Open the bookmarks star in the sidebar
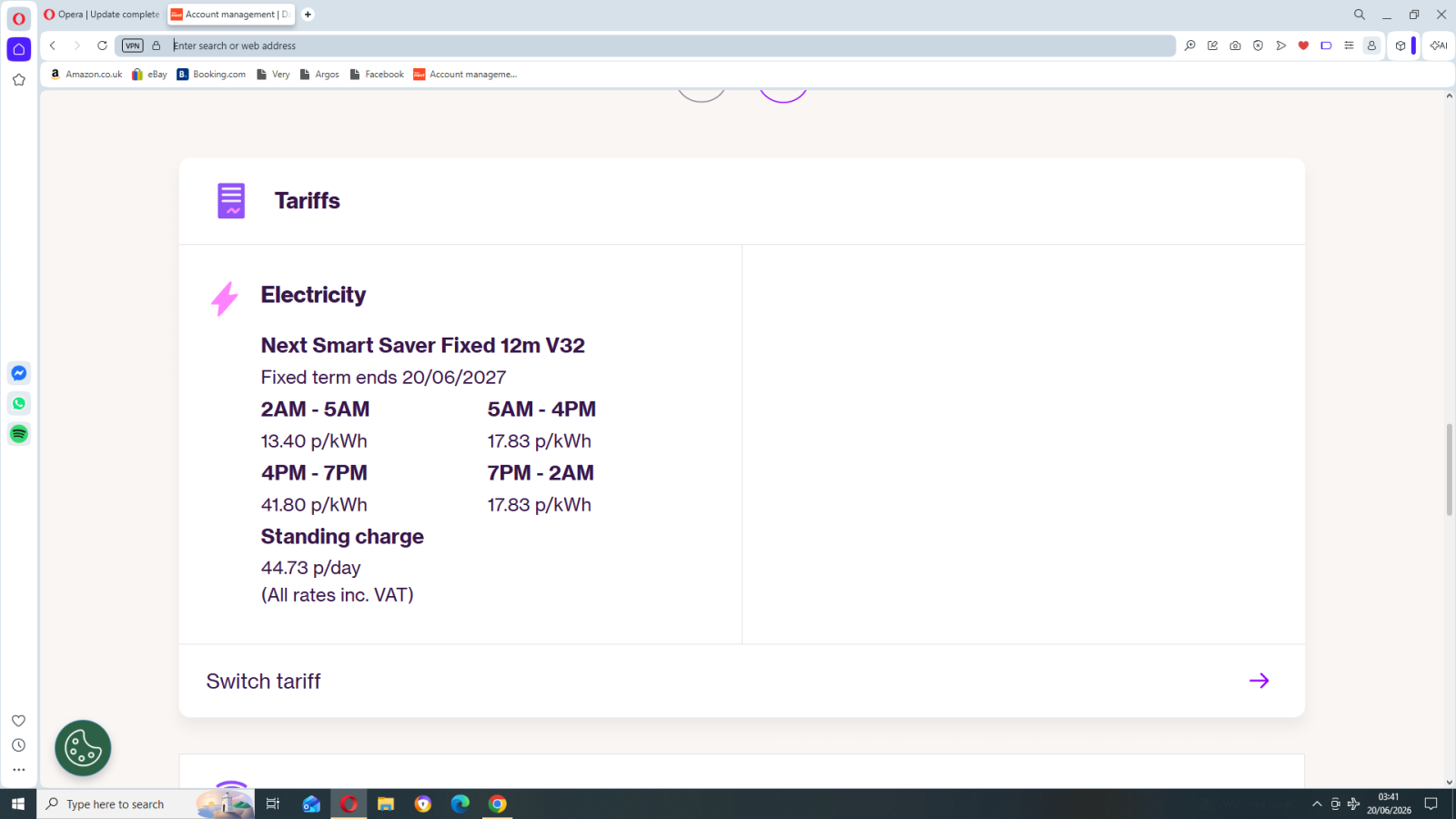 click(x=18, y=80)
